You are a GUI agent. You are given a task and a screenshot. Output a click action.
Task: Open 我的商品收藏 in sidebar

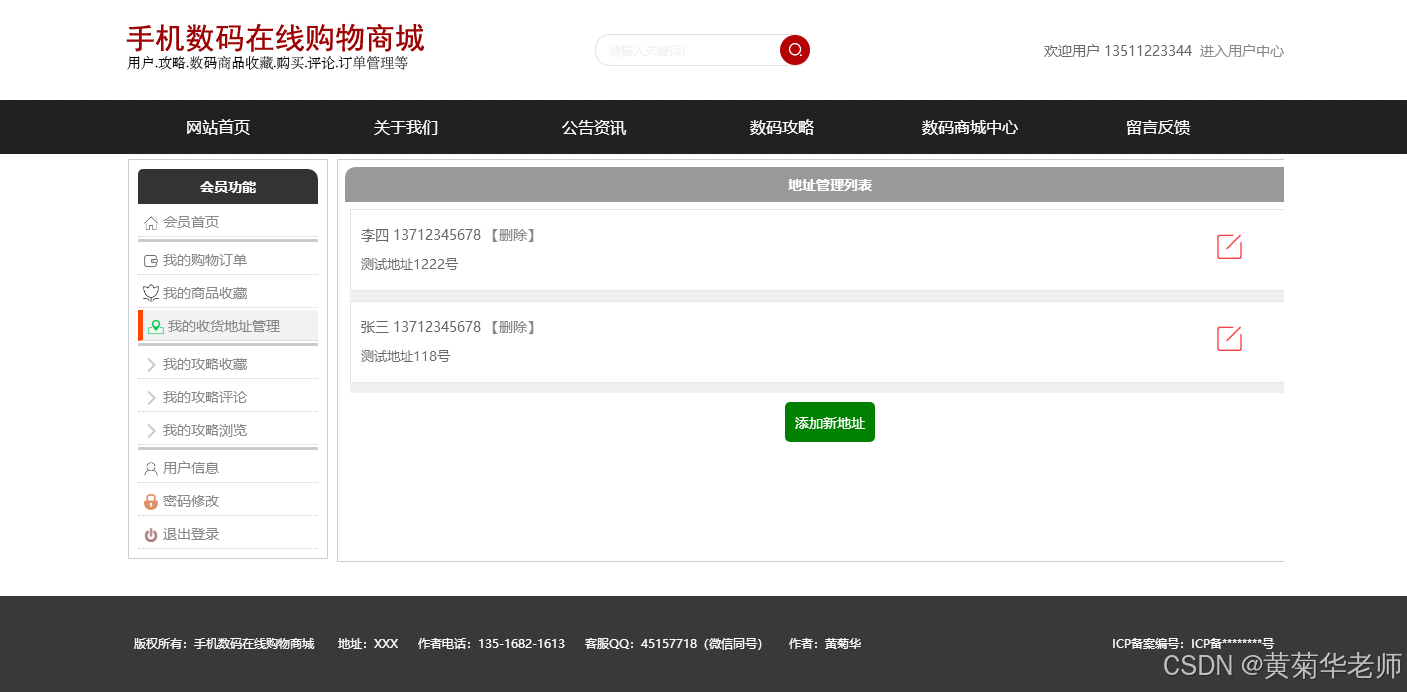click(205, 293)
